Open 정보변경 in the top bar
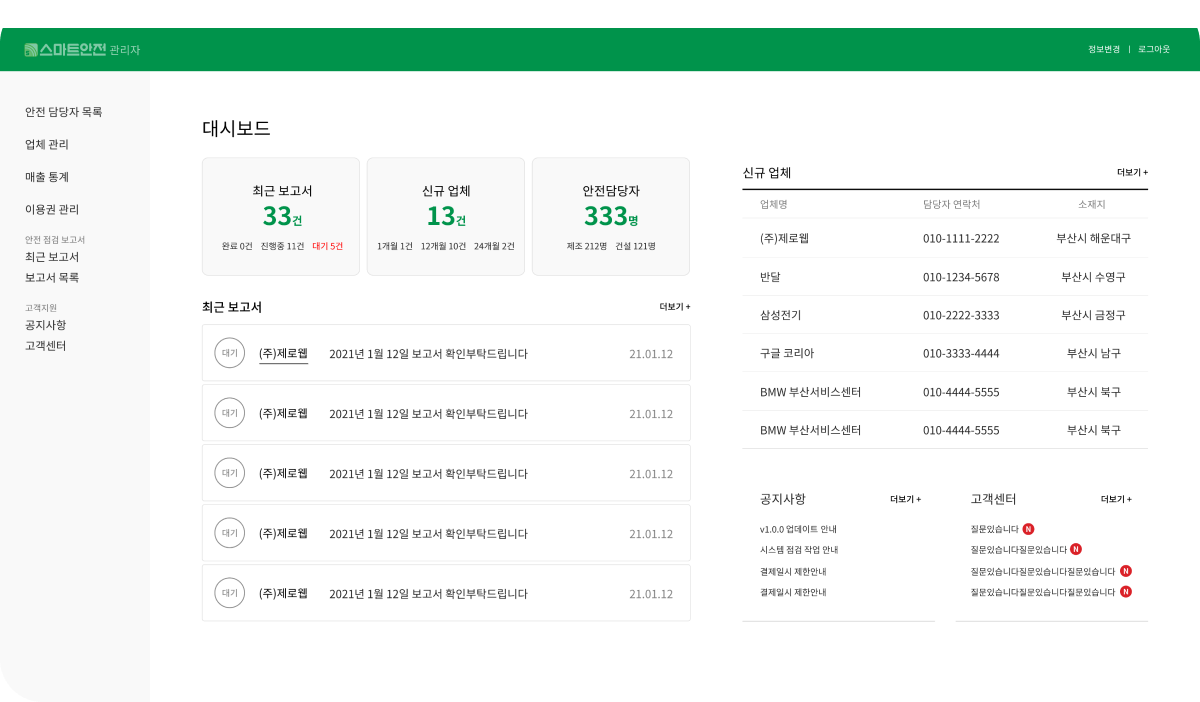 coord(1104,49)
